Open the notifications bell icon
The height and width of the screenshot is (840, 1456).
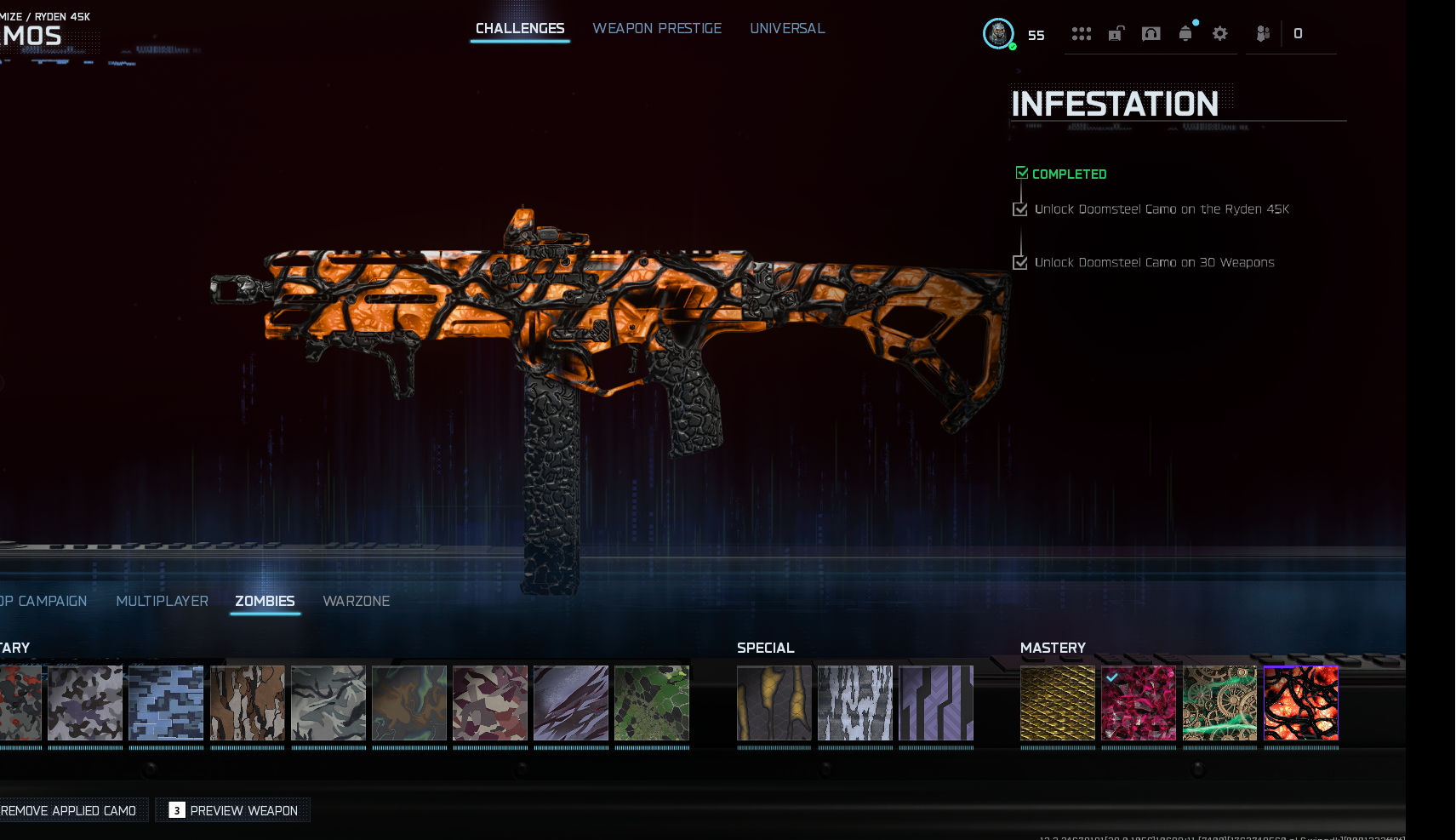pyautogui.click(x=1185, y=34)
